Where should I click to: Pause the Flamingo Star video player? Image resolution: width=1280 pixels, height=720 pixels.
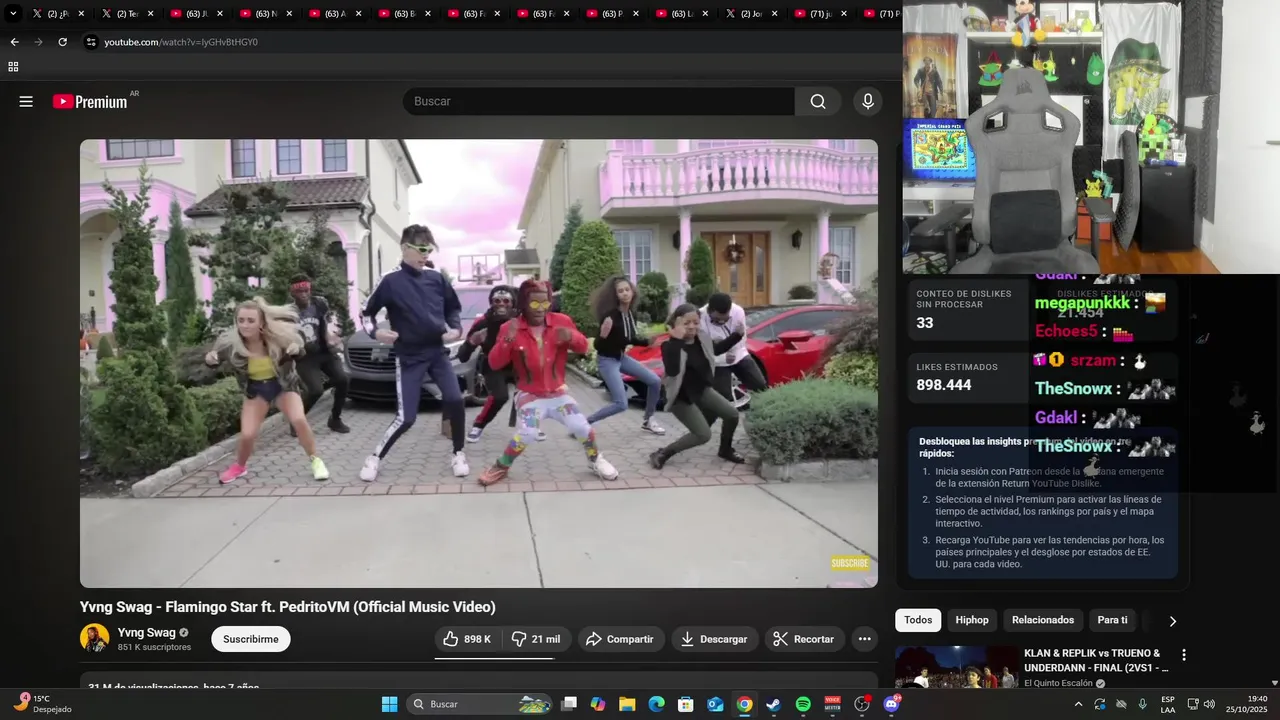(x=479, y=363)
